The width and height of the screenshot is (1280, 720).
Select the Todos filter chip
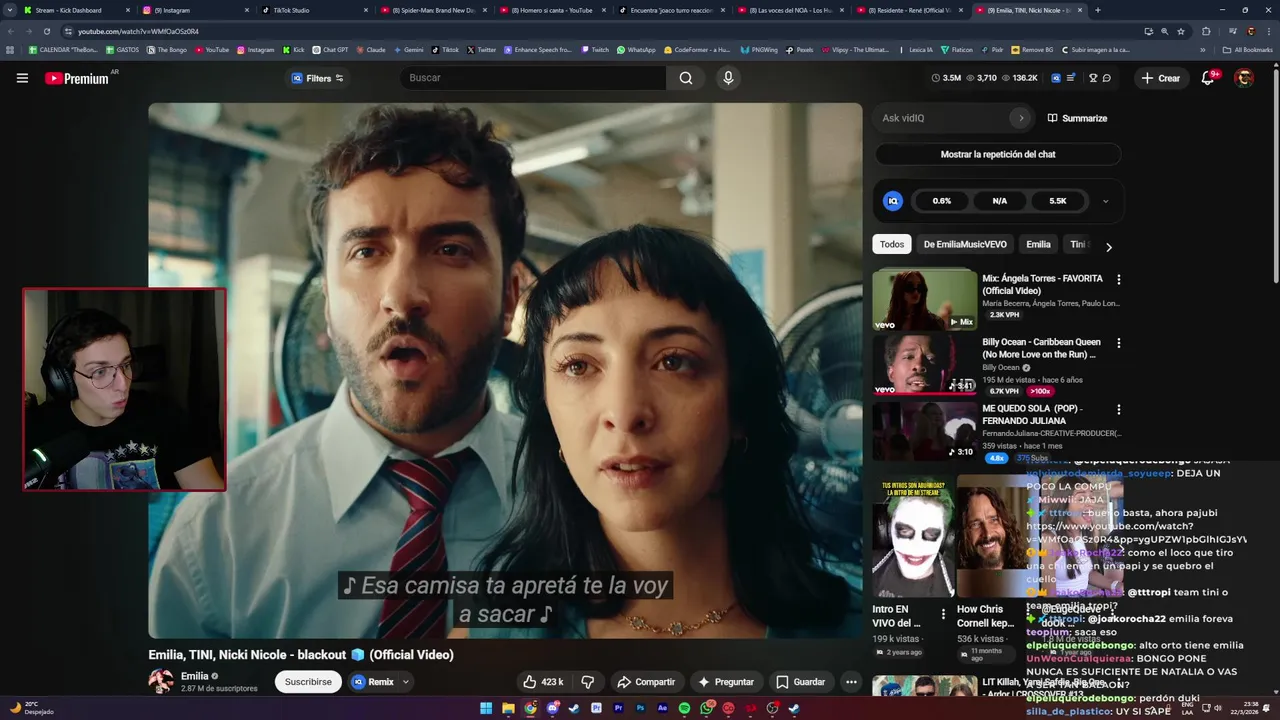coord(892,244)
